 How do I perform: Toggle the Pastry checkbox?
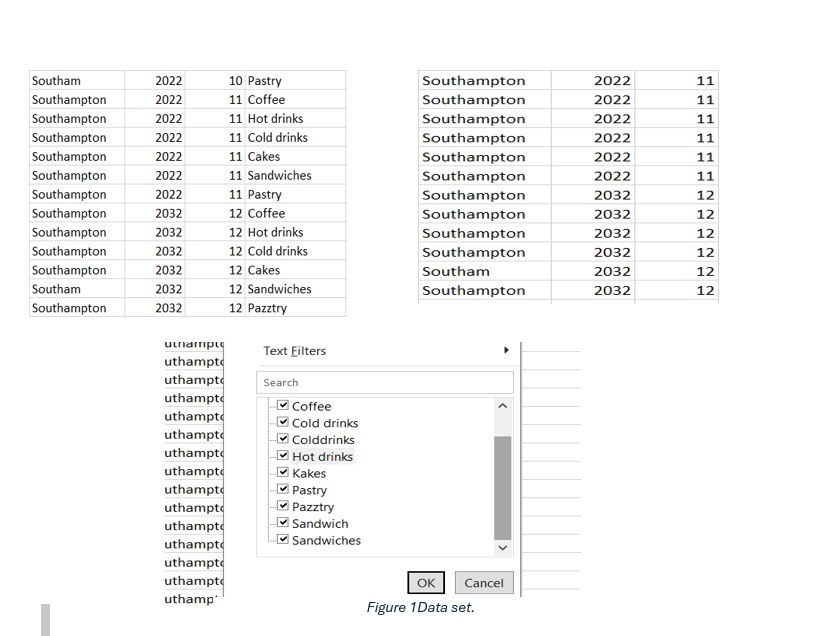click(x=284, y=490)
